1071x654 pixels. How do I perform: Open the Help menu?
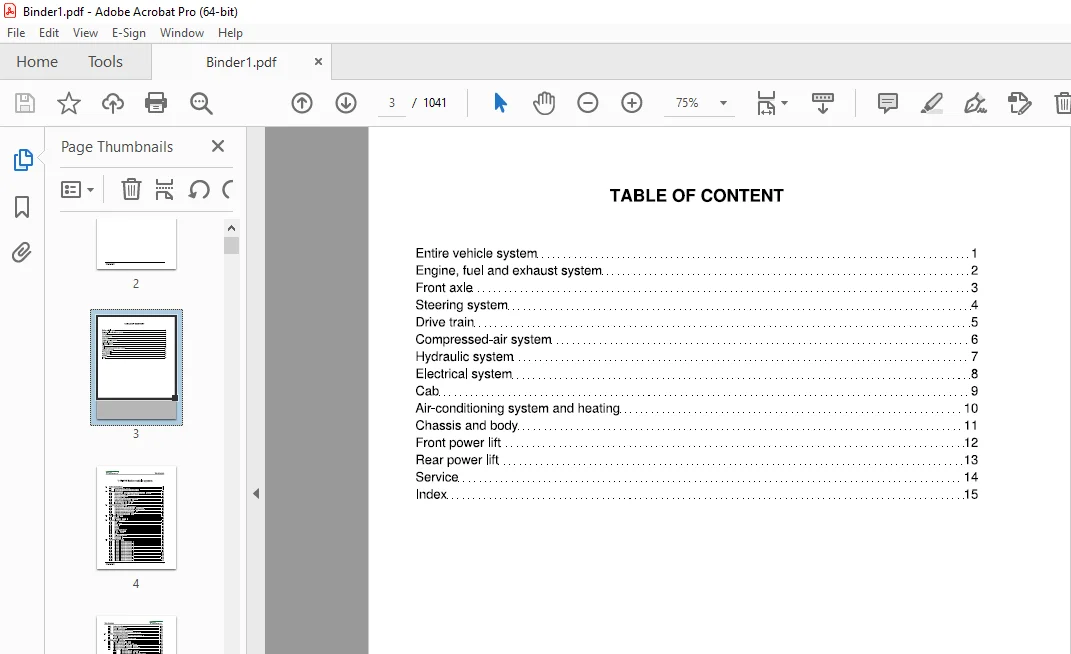tap(230, 33)
